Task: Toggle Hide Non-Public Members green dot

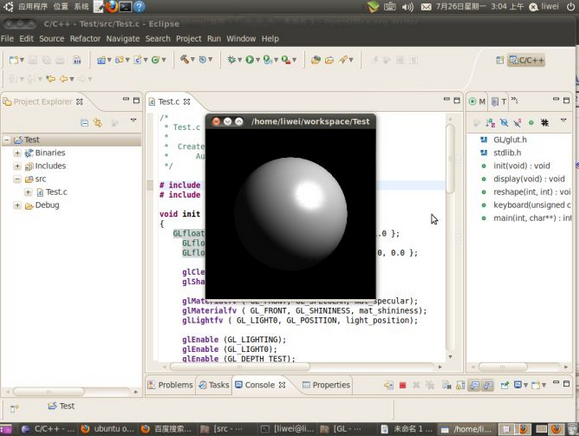Action: [531, 123]
